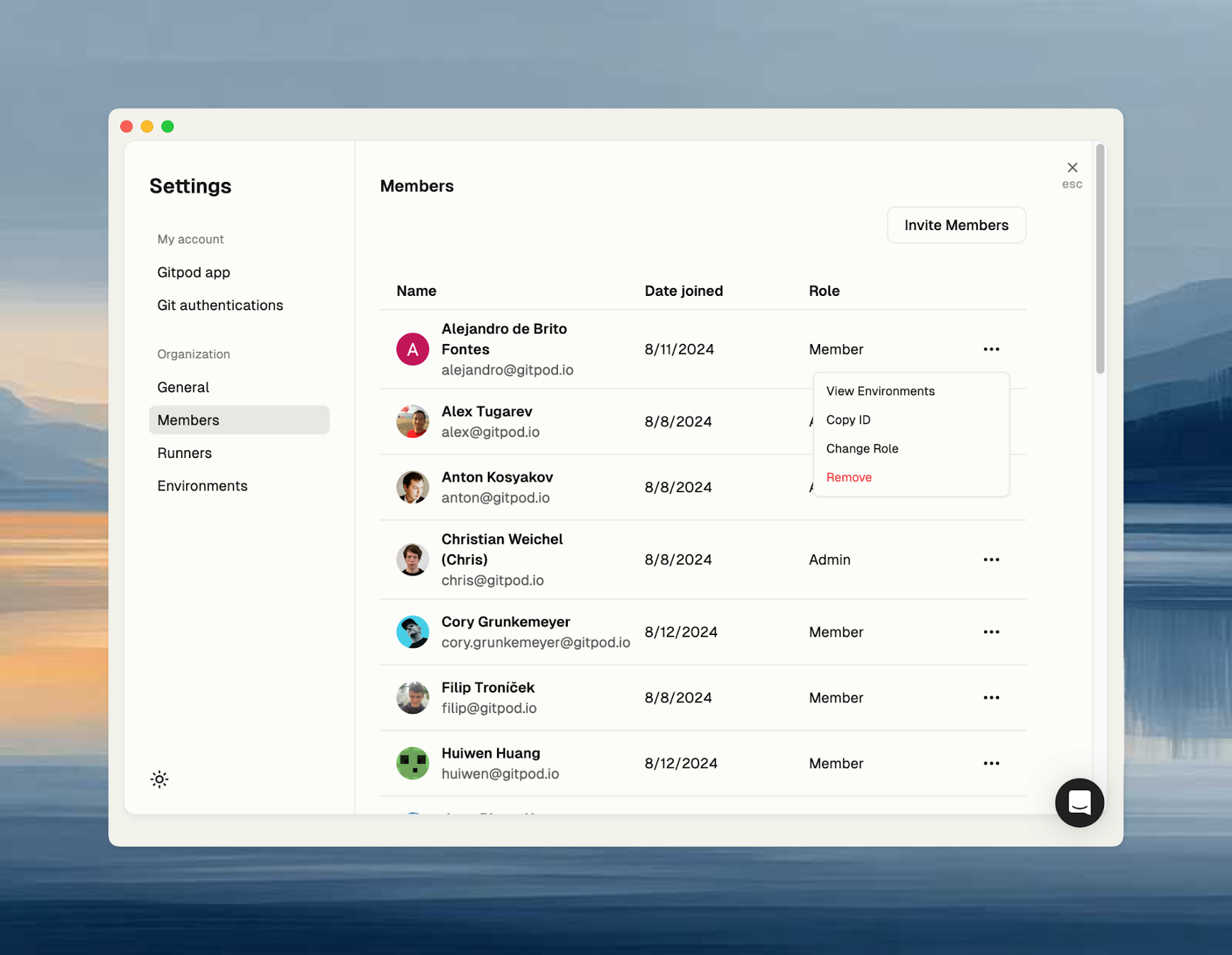Toggle the light/dark theme sun icon
This screenshot has height=955, width=1232.
(159, 779)
